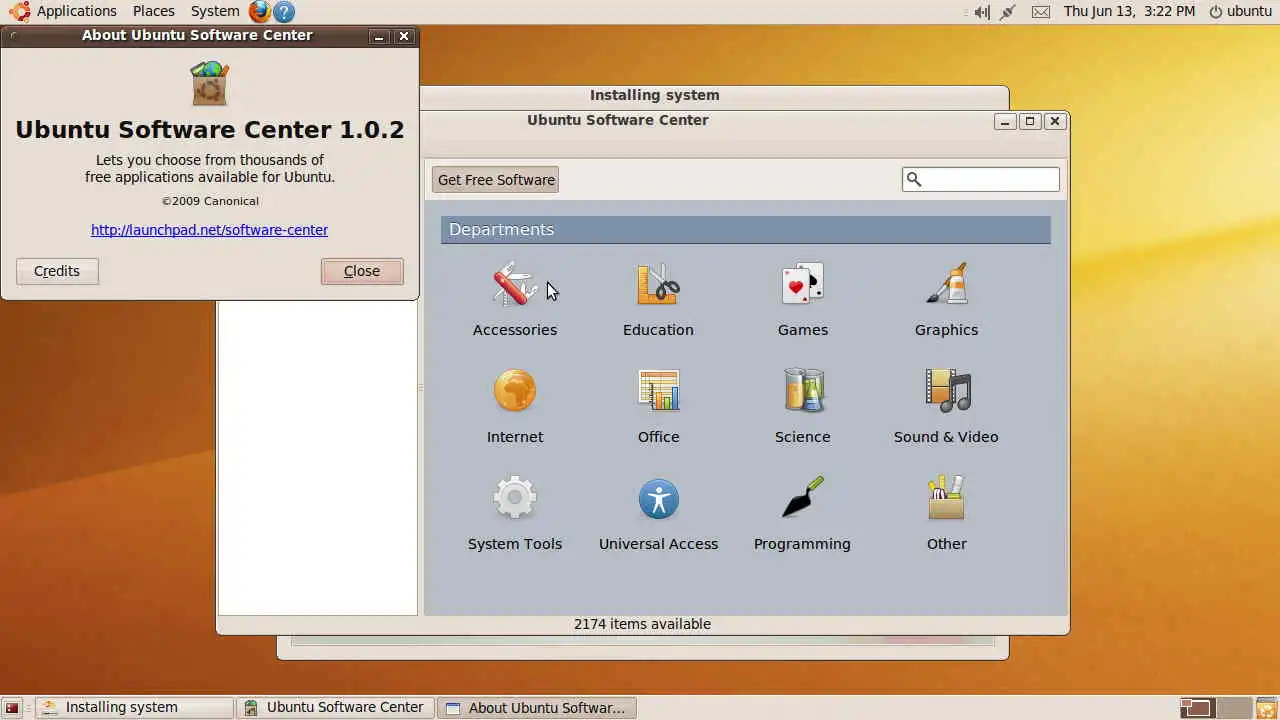Image resolution: width=1280 pixels, height=720 pixels.
Task: Open the System Tools department icon
Action: (515, 498)
